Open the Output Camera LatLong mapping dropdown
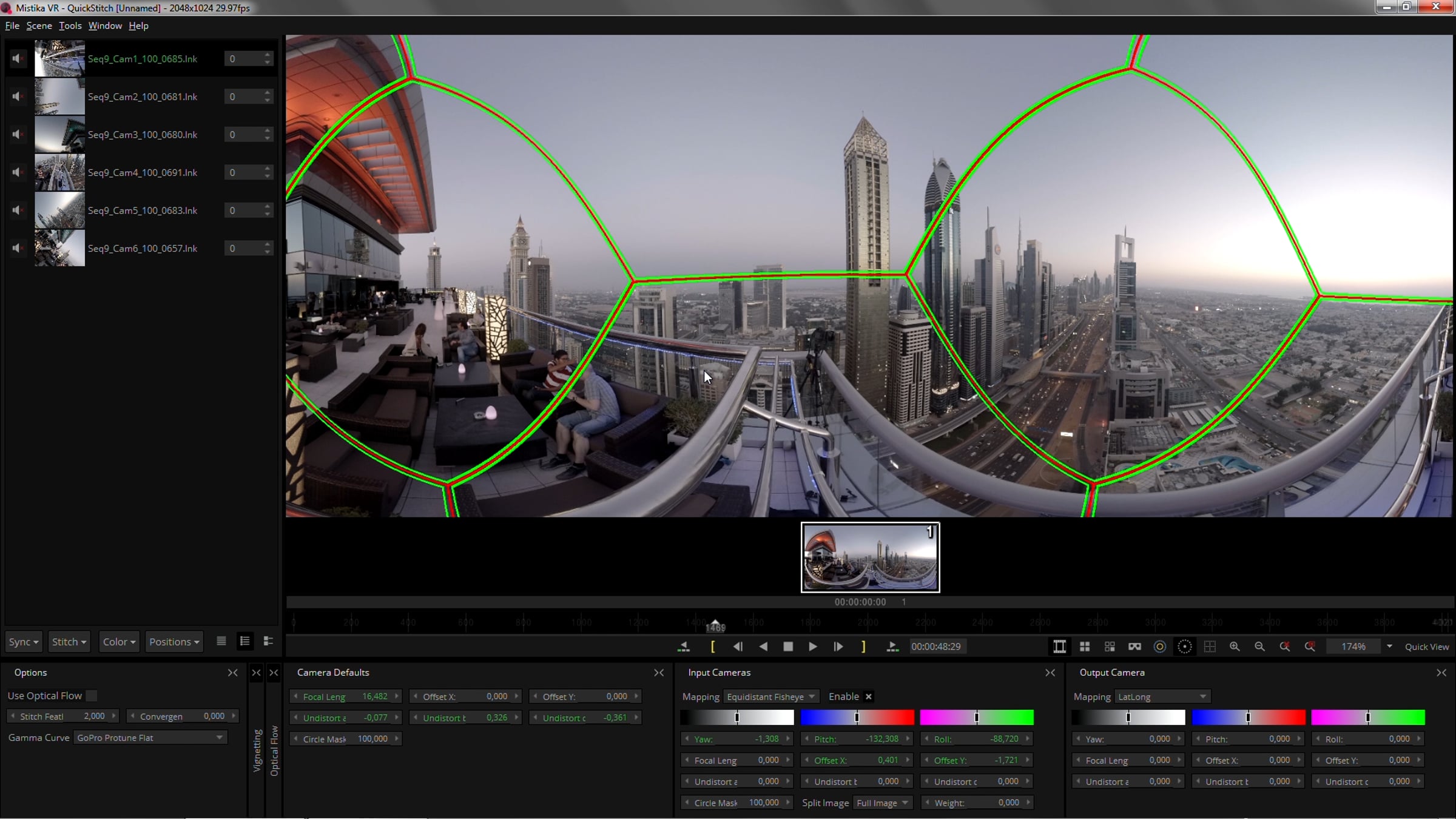This screenshot has height=819, width=1456. (1162, 696)
